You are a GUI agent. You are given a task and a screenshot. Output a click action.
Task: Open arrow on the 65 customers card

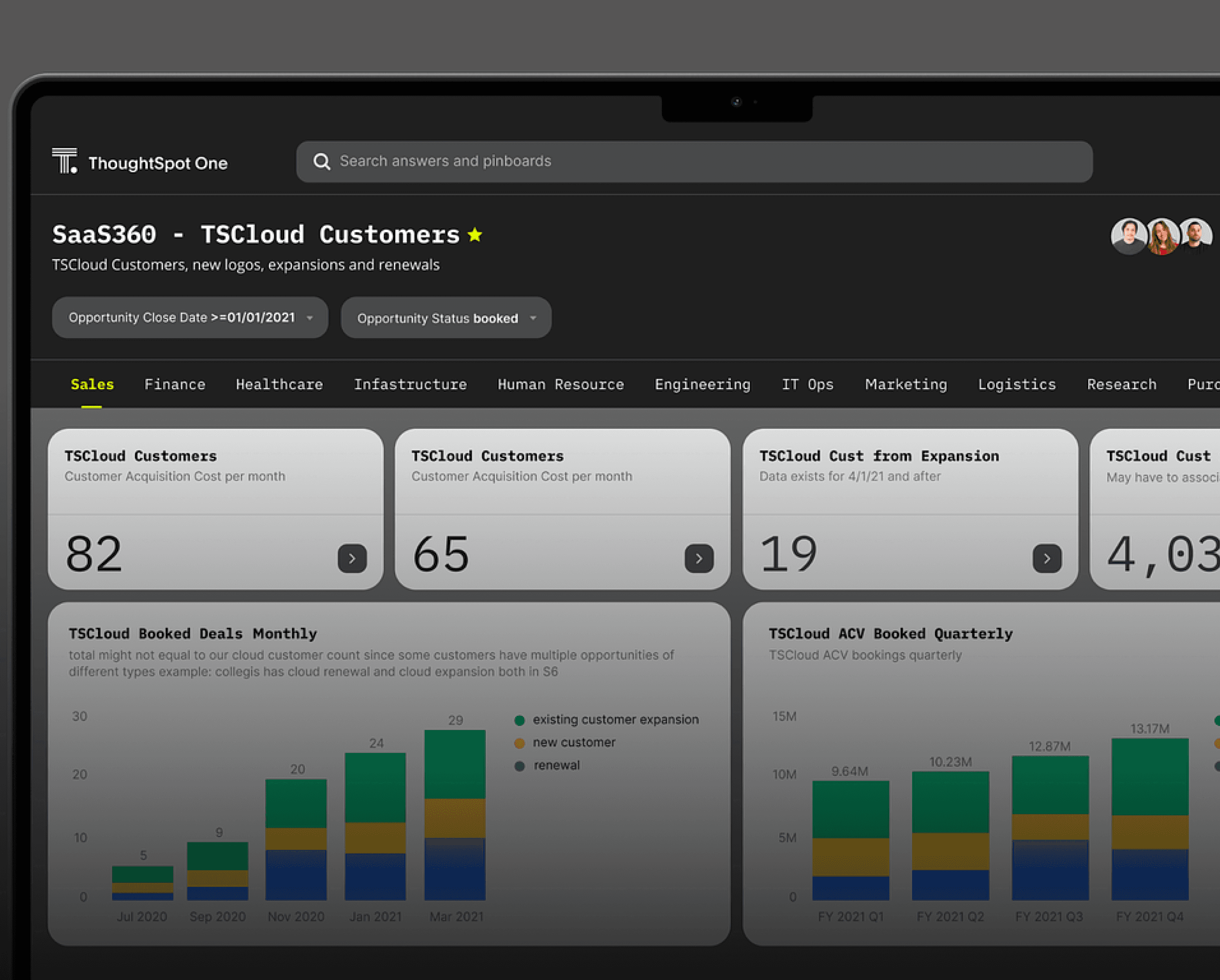tap(699, 559)
